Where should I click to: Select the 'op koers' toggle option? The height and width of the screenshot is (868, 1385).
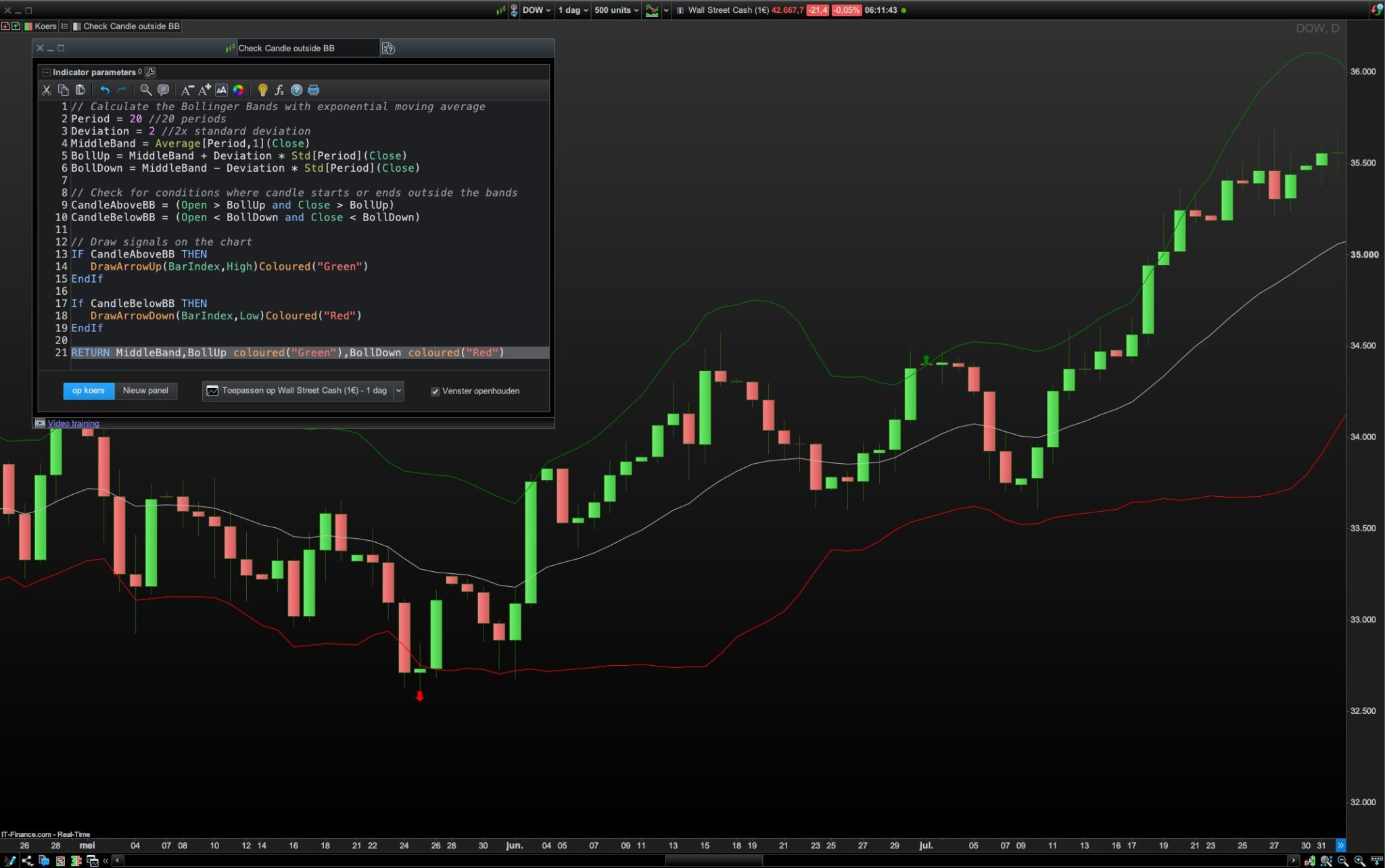coord(89,391)
